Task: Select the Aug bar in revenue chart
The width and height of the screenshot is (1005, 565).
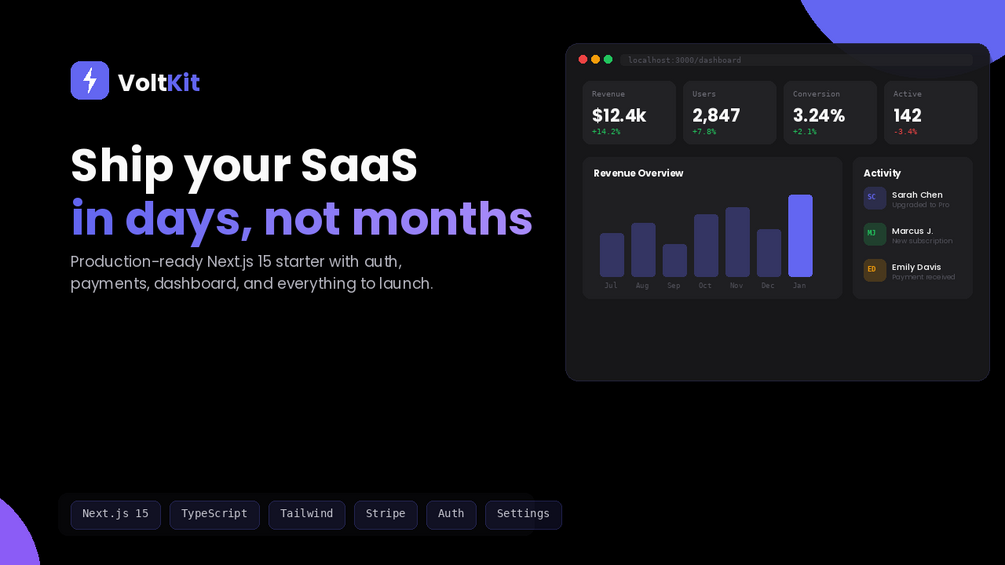Action: click(x=643, y=250)
